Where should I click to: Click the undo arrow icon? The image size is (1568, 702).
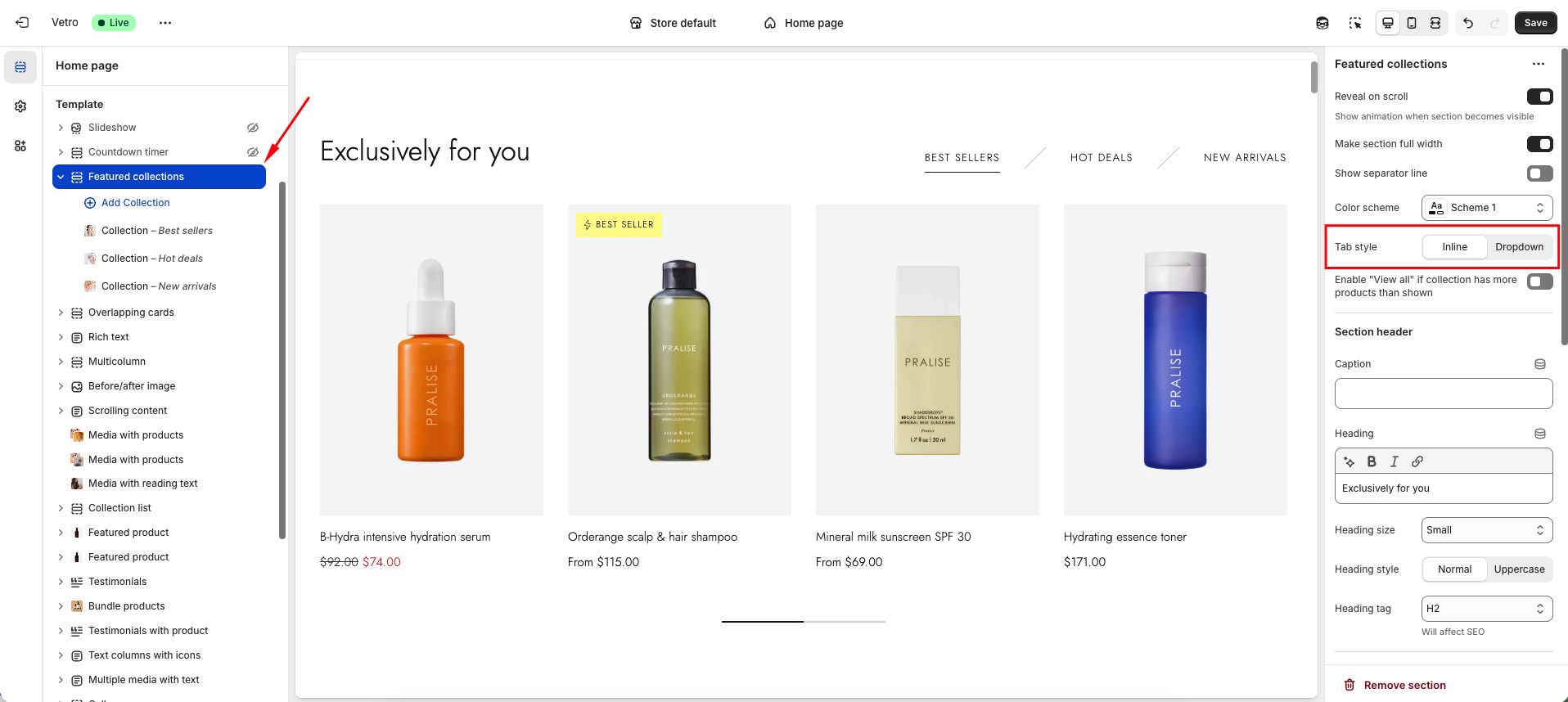tap(1468, 23)
